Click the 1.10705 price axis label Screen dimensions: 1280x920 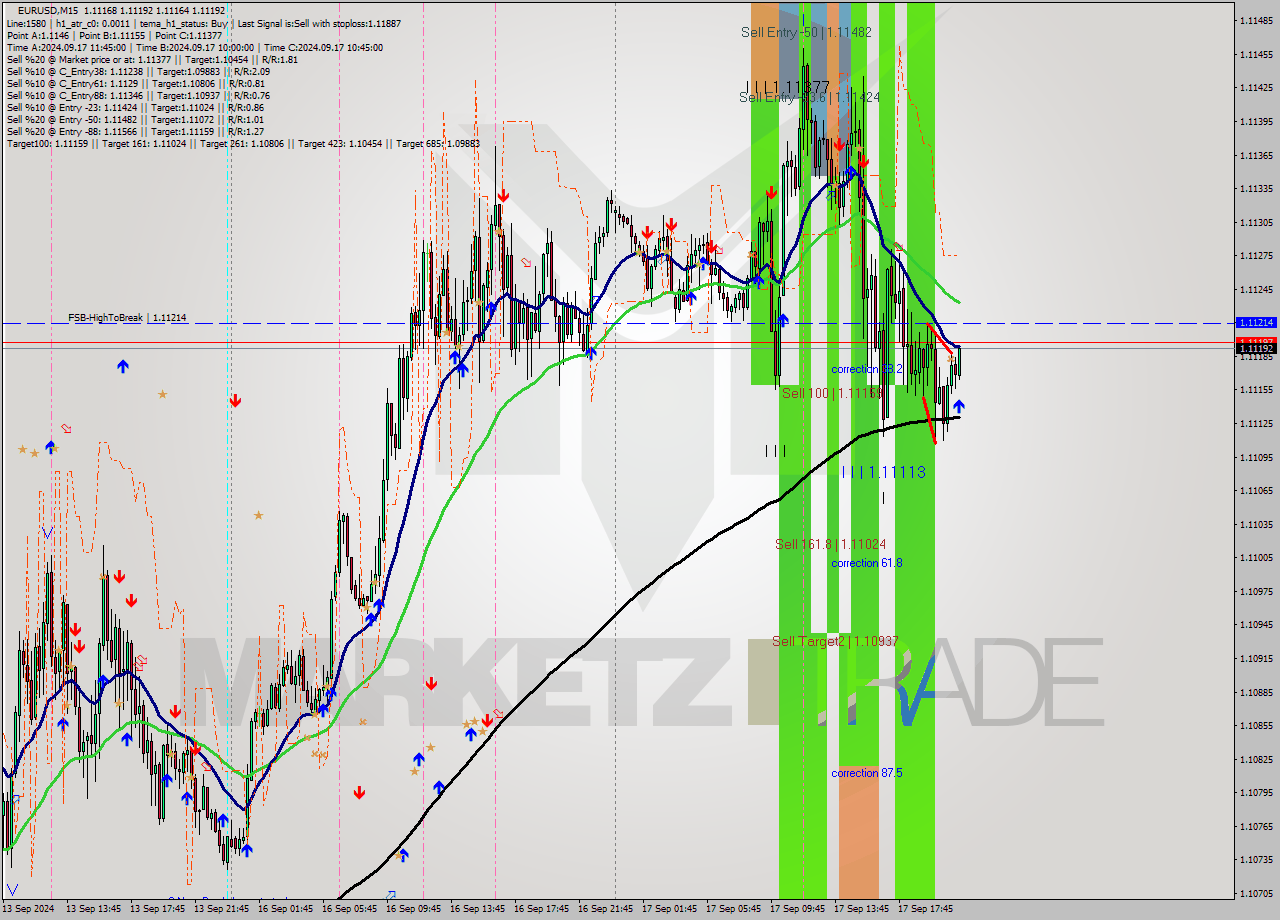click(1257, 893)
